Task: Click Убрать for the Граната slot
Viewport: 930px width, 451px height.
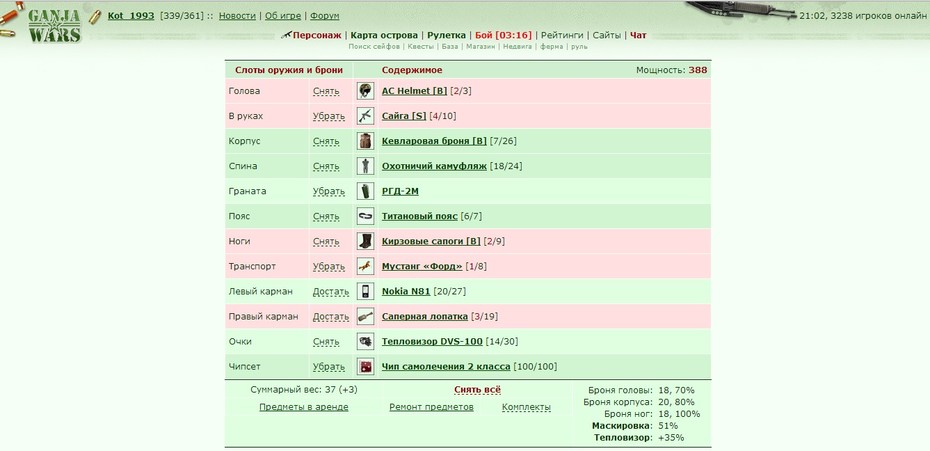Action: (x=329, y=192)
